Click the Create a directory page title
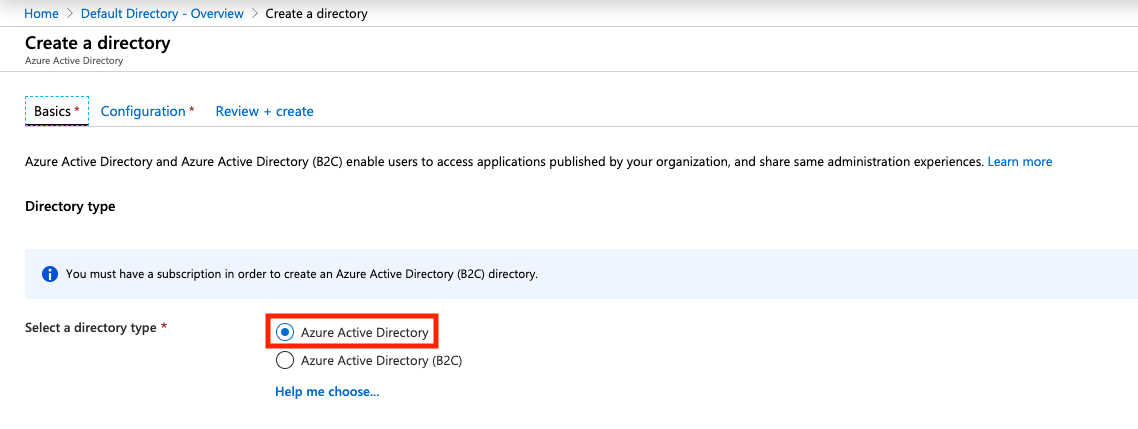 click(x=97, y=43)
